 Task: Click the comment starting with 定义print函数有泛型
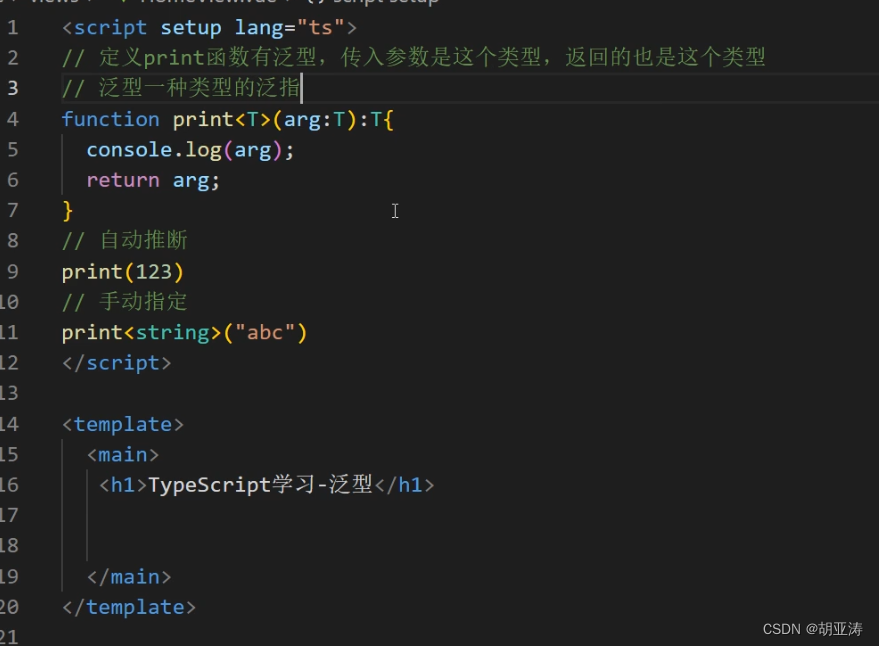pyautogui.click(x=413, y=57)
